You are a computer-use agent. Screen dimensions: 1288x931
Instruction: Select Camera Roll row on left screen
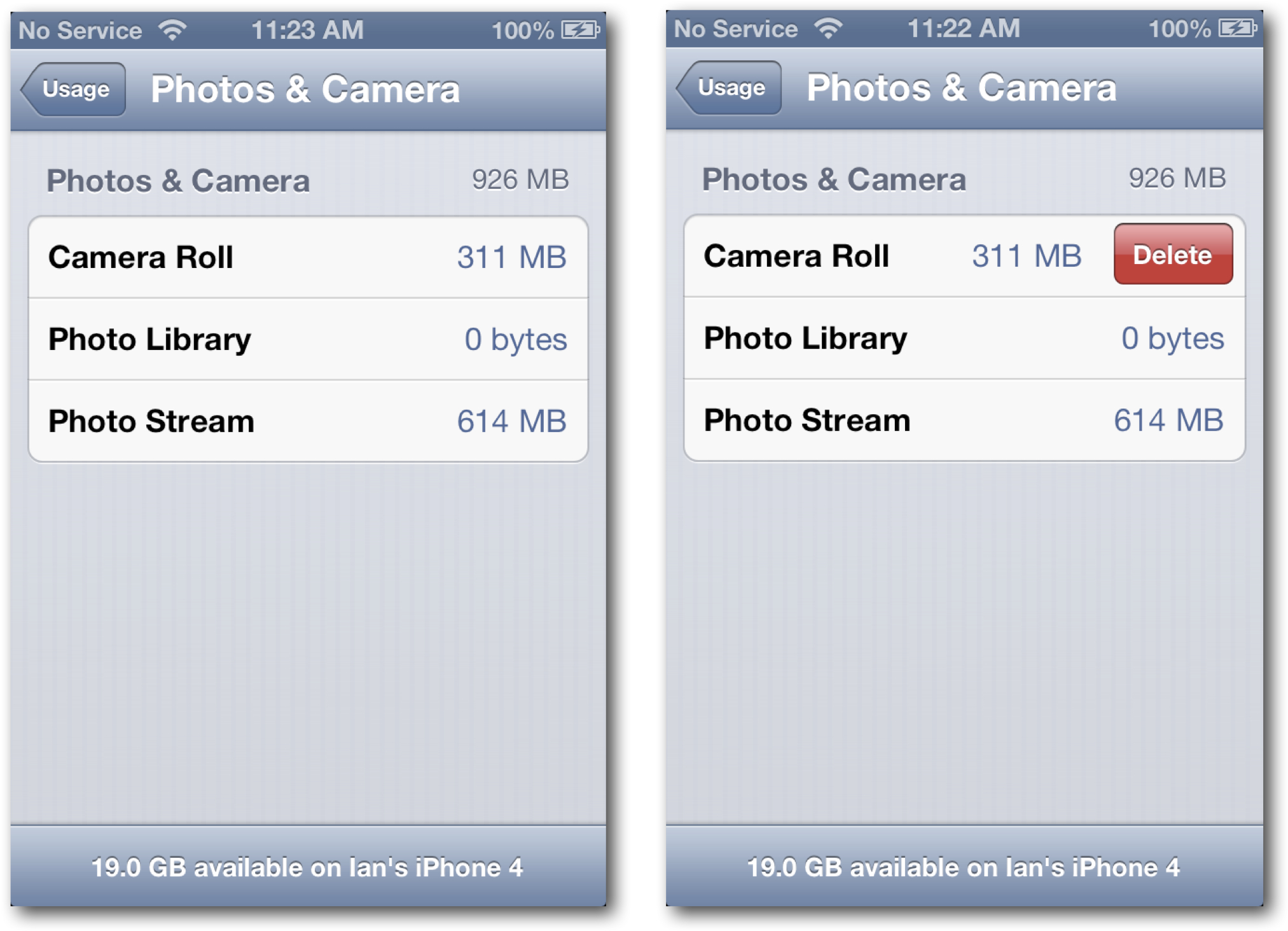tap(308, 257)
